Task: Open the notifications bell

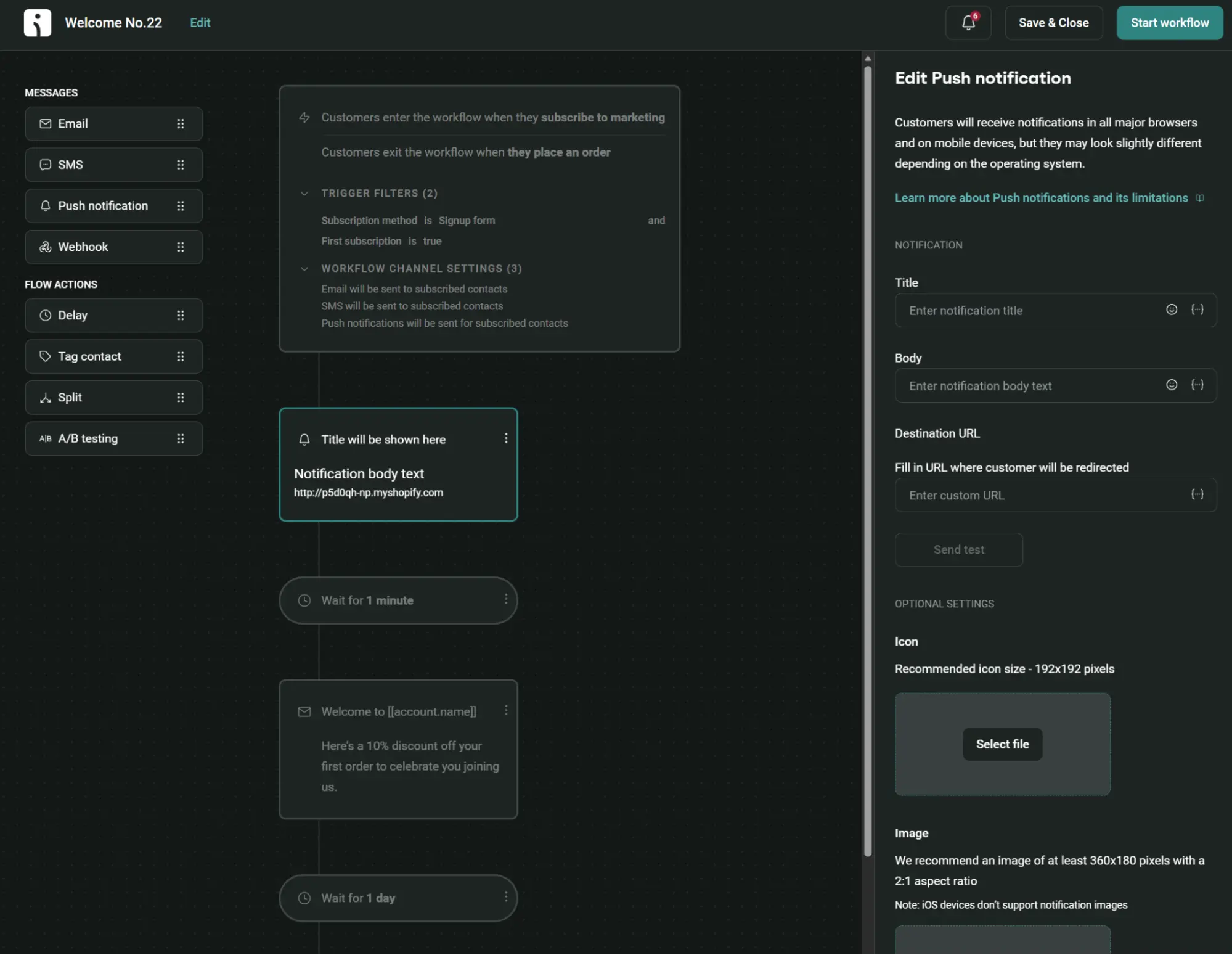Action: click(x=968, y=23)
